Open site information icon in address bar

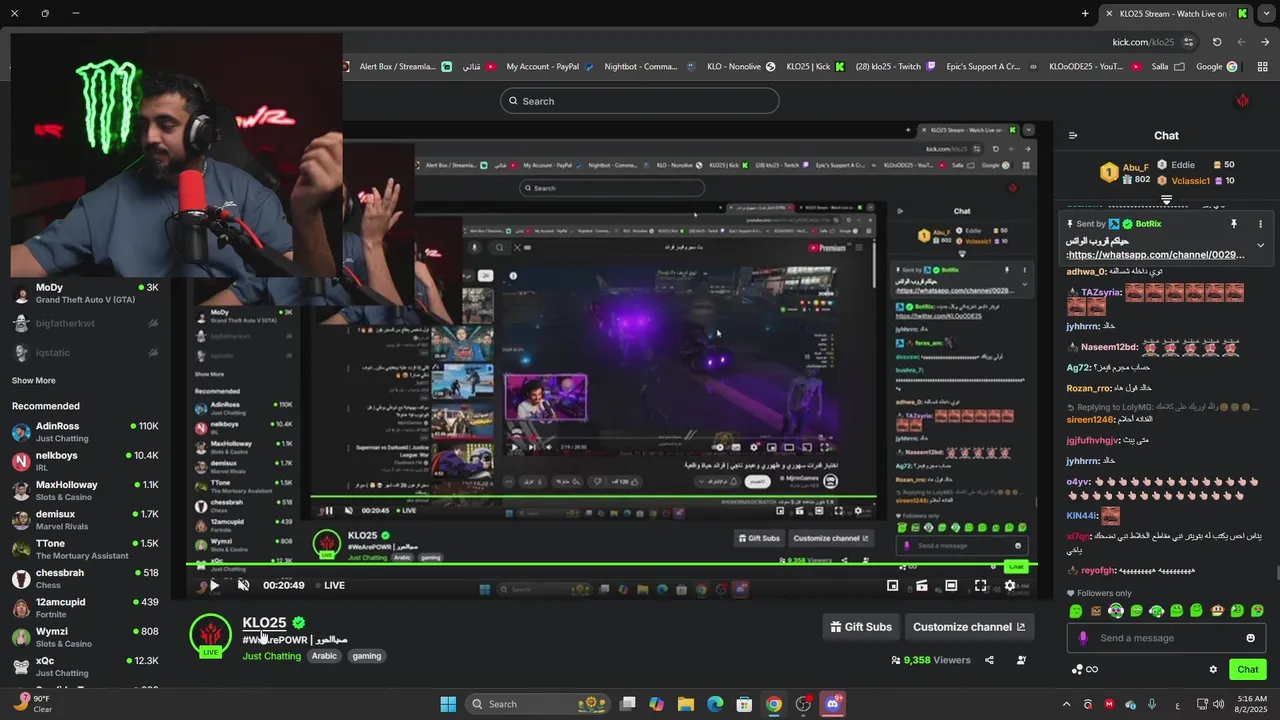pos(1188,42)
